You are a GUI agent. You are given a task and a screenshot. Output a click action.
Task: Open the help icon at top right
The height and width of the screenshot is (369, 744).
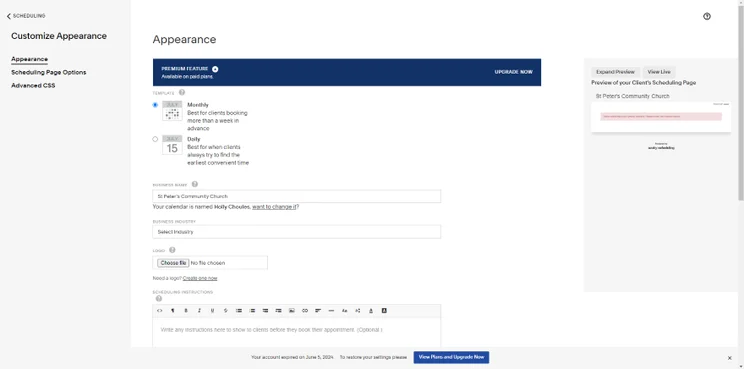(707, 17)
